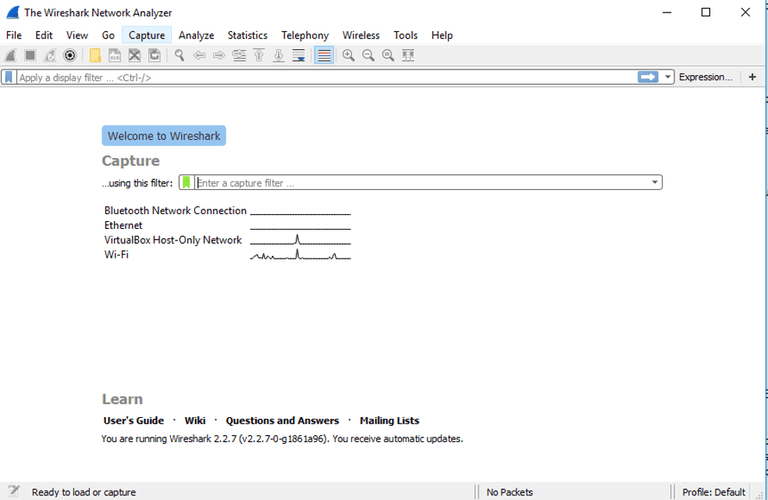Open Questions and Answers link

click(x=282, y=421)
